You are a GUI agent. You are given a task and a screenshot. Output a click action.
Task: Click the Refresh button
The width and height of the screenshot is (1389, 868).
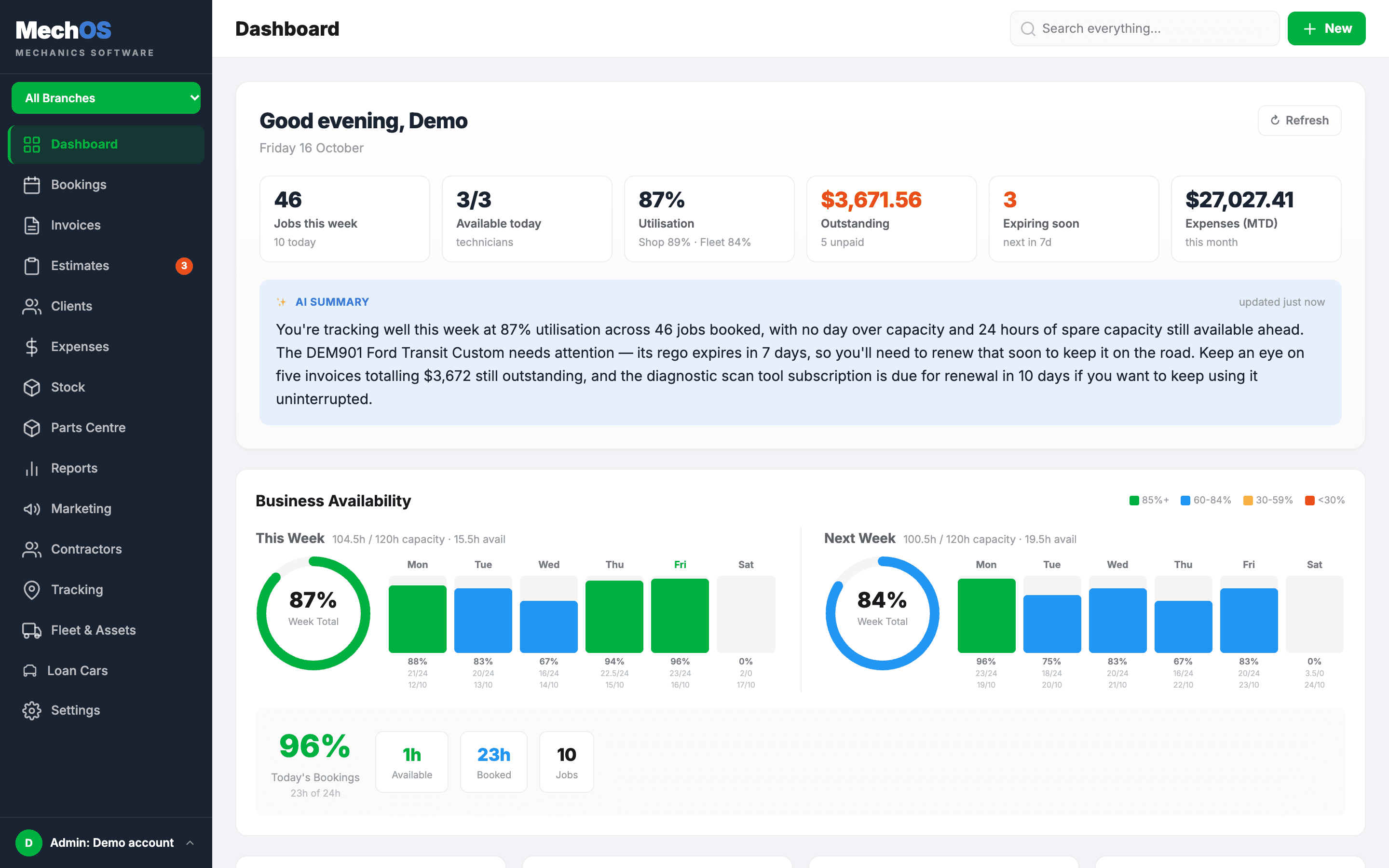[x=1299, y=121]
